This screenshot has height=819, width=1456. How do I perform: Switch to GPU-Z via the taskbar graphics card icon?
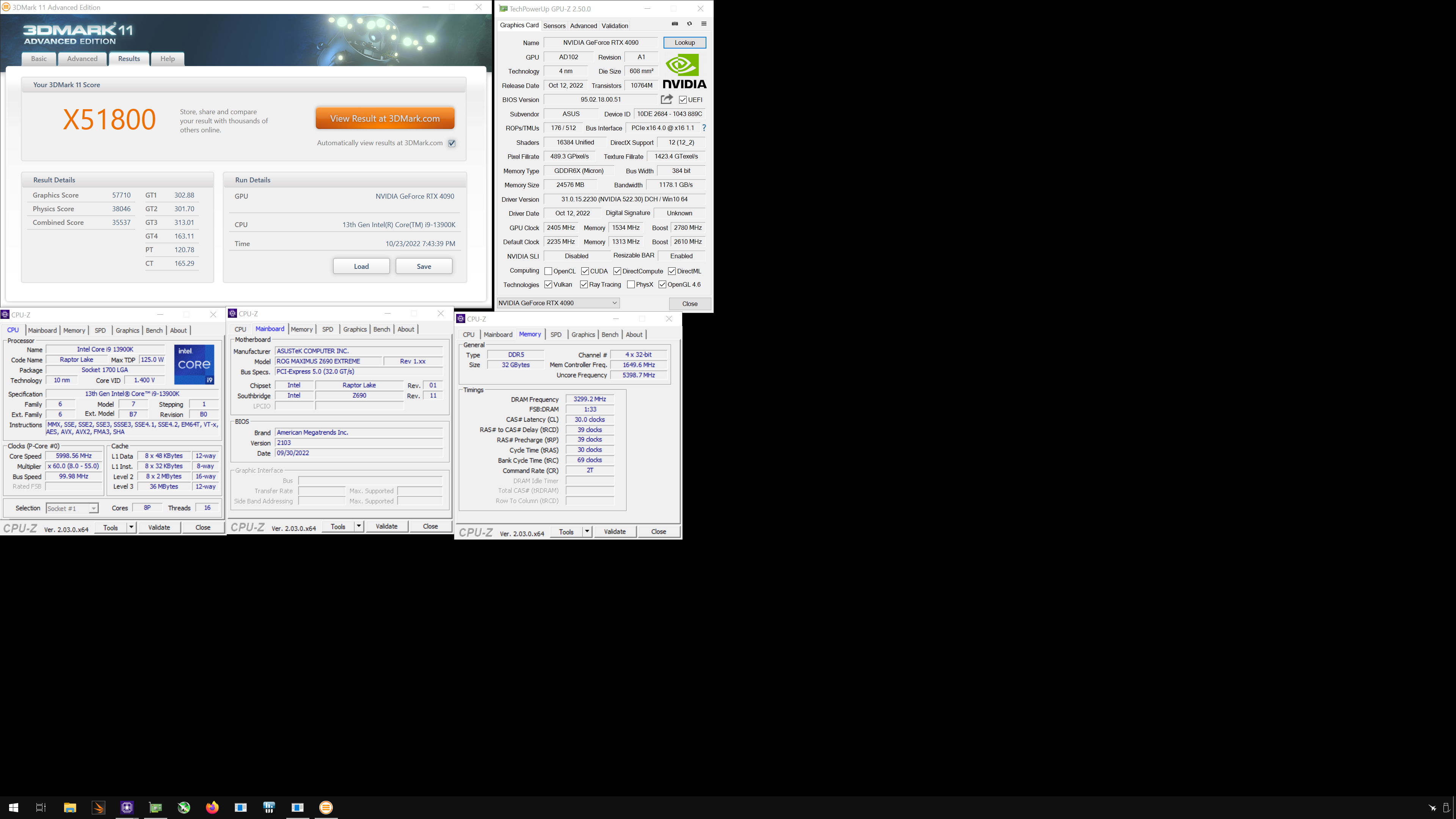click(155, 808)
